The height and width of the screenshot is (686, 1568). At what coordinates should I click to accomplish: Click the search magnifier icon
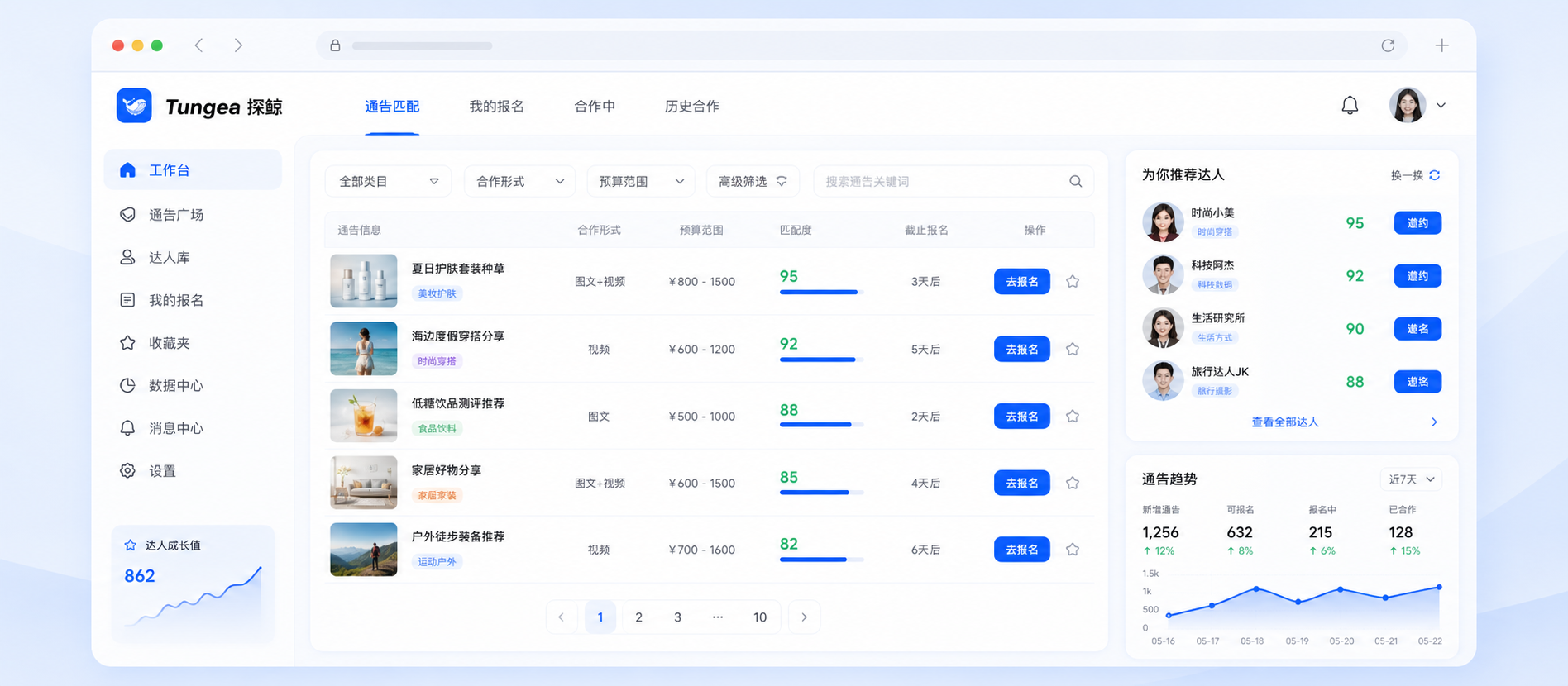(1075, 181)
